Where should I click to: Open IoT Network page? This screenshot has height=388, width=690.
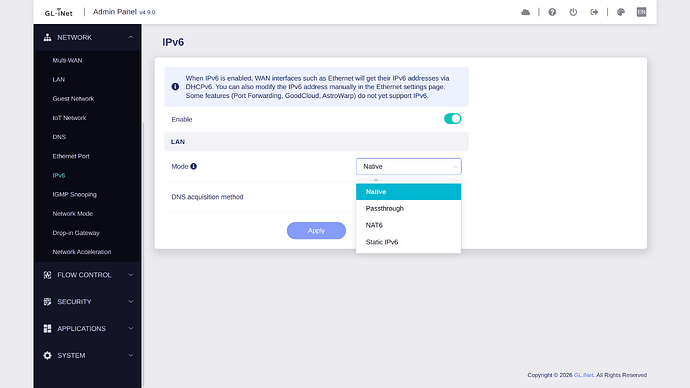tap(69, 118)
